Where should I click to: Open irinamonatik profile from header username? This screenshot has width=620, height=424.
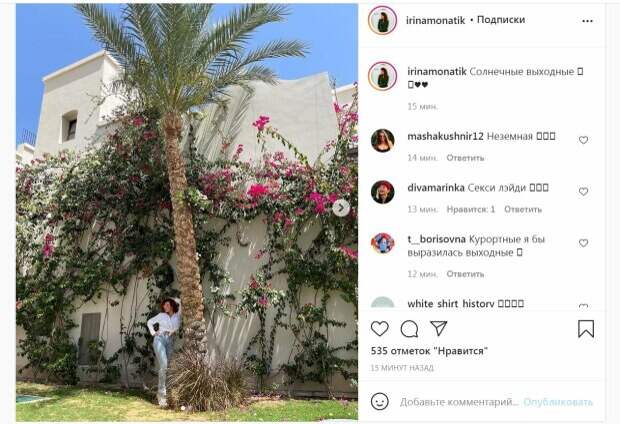(x=435, y=20)
